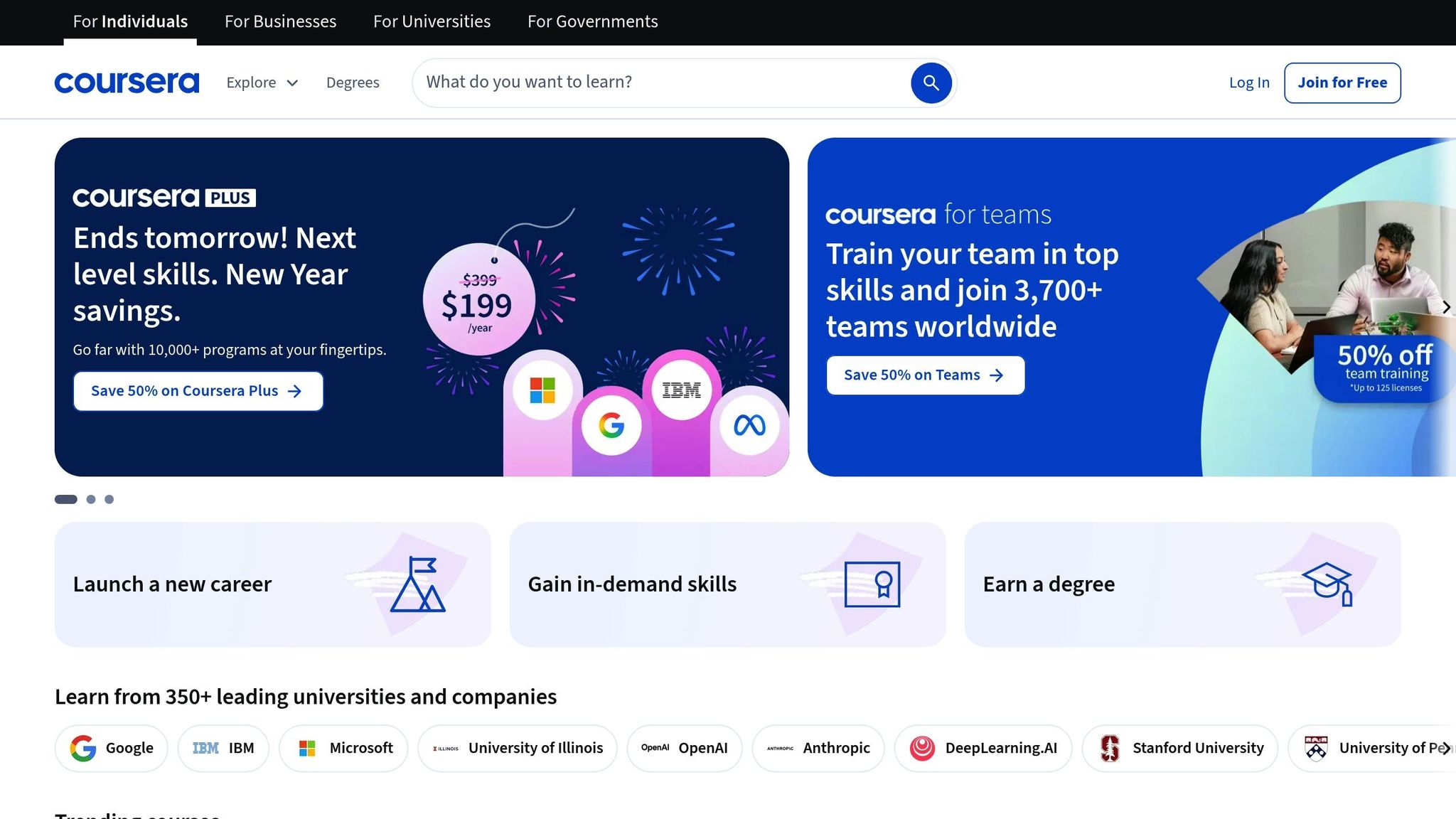Open the Earn a degree card
This screenshot has height=819, width=1456.
[x=1182, y=584]
